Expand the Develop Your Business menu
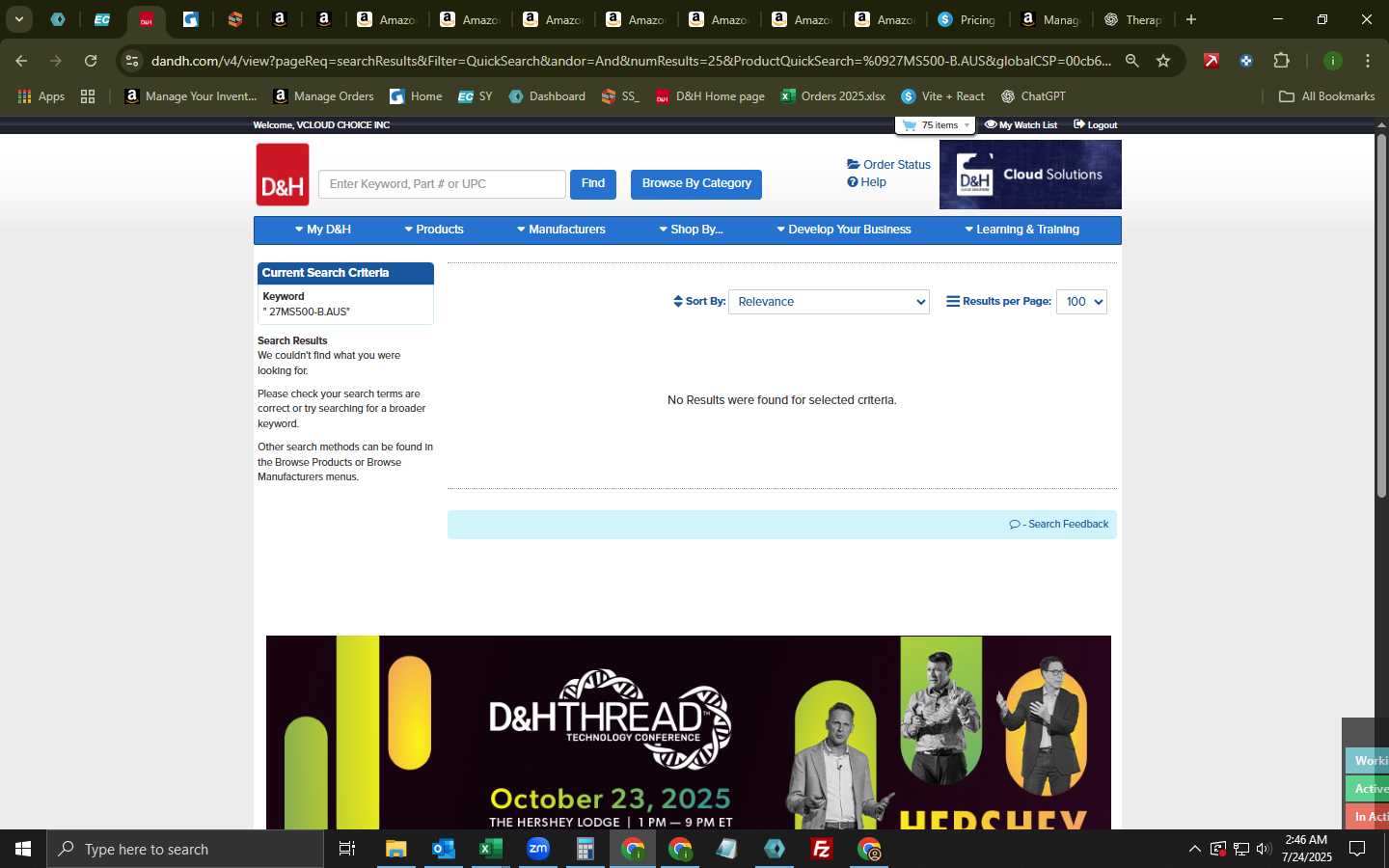The height and width of the screenshot is (868, 1389). pos(844,230)
